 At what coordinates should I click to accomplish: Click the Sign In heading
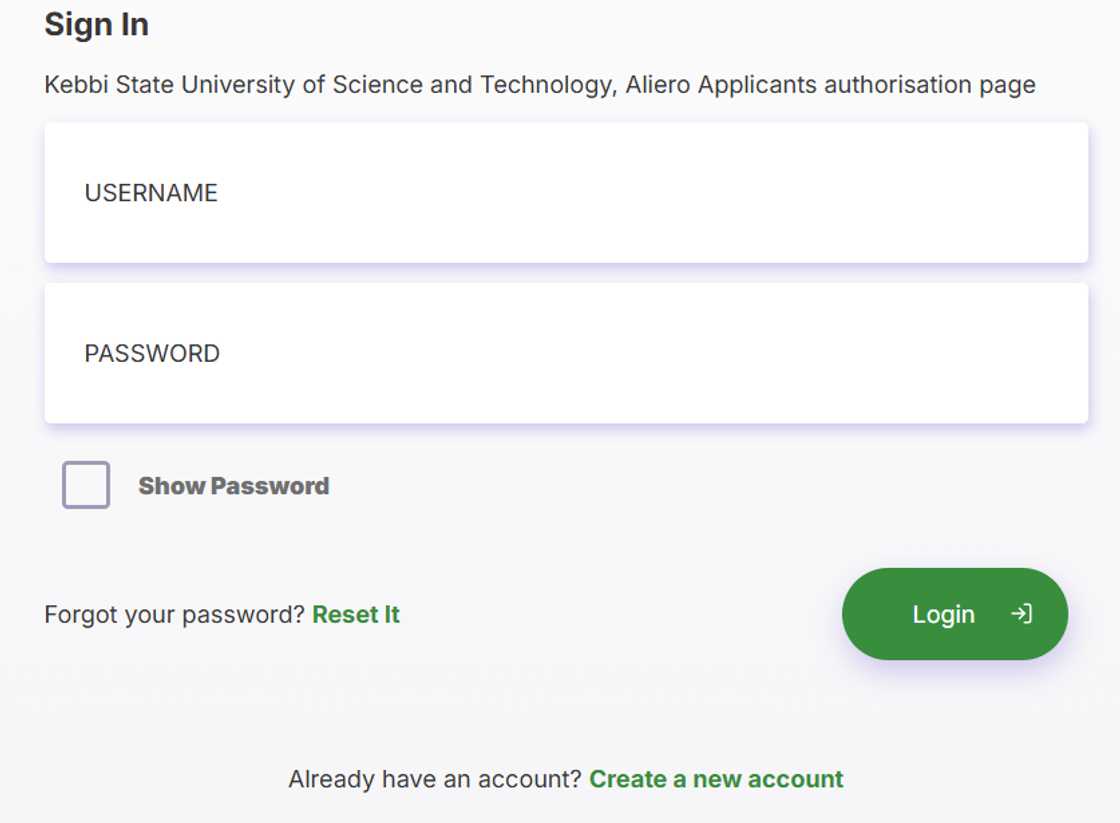tap(95, 23)
